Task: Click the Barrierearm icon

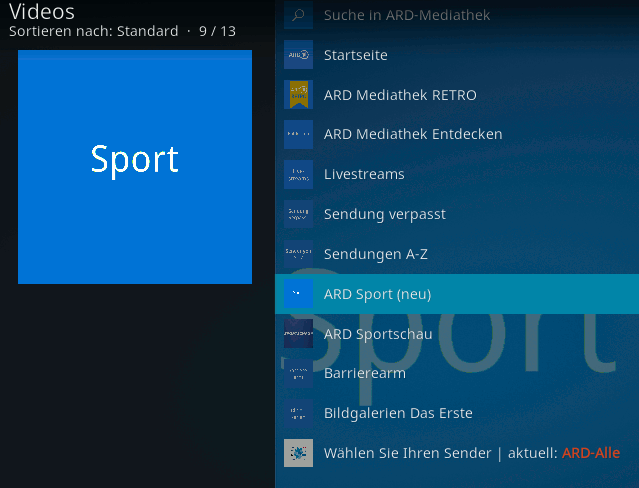Action: click(x=298, y=373)
